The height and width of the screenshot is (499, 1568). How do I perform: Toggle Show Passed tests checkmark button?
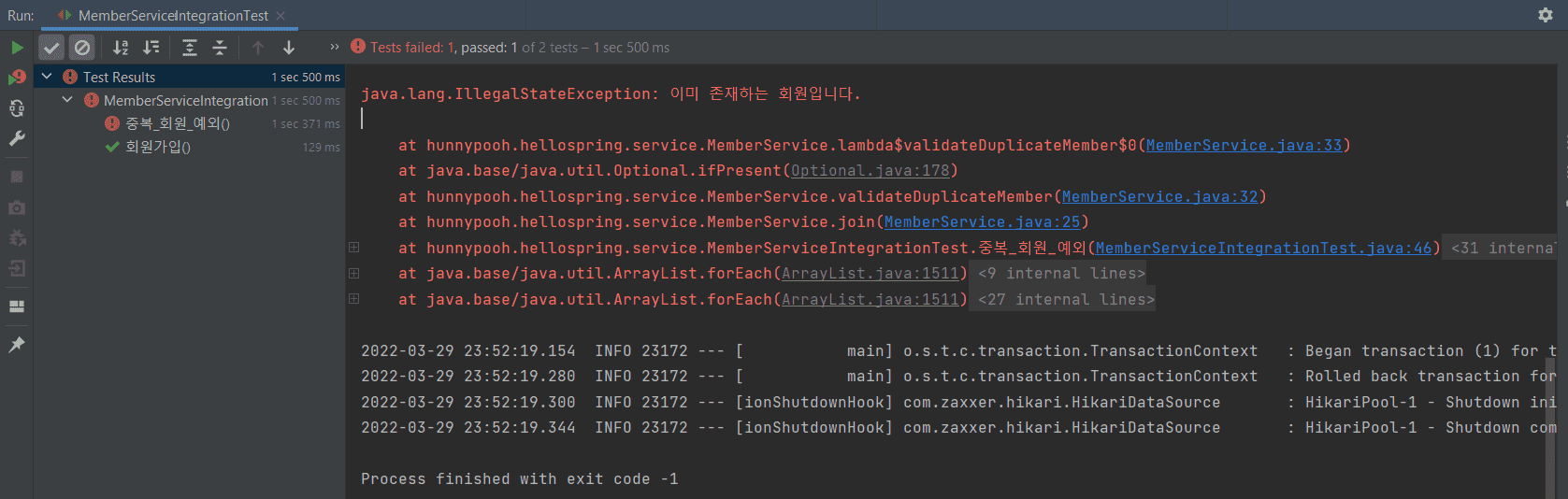51,48
